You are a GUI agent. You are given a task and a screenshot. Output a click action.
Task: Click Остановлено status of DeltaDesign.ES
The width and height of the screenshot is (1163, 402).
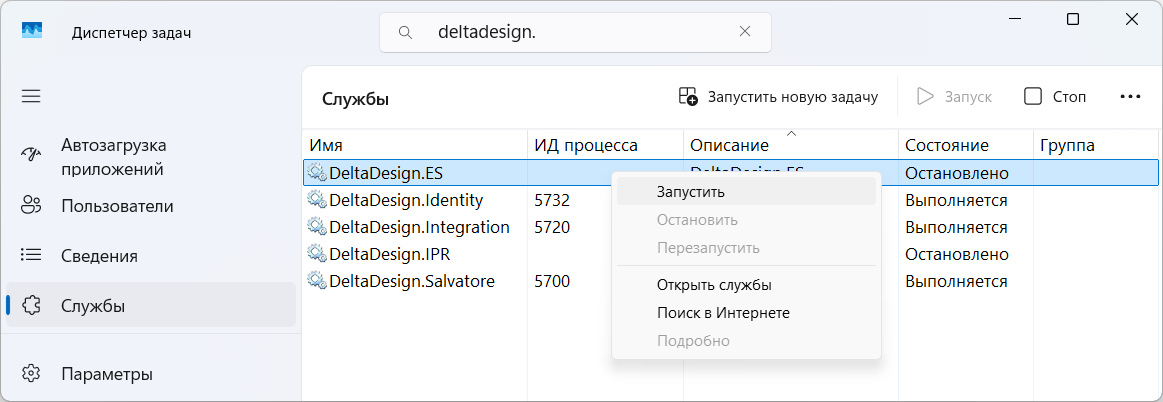pos(957,174)
